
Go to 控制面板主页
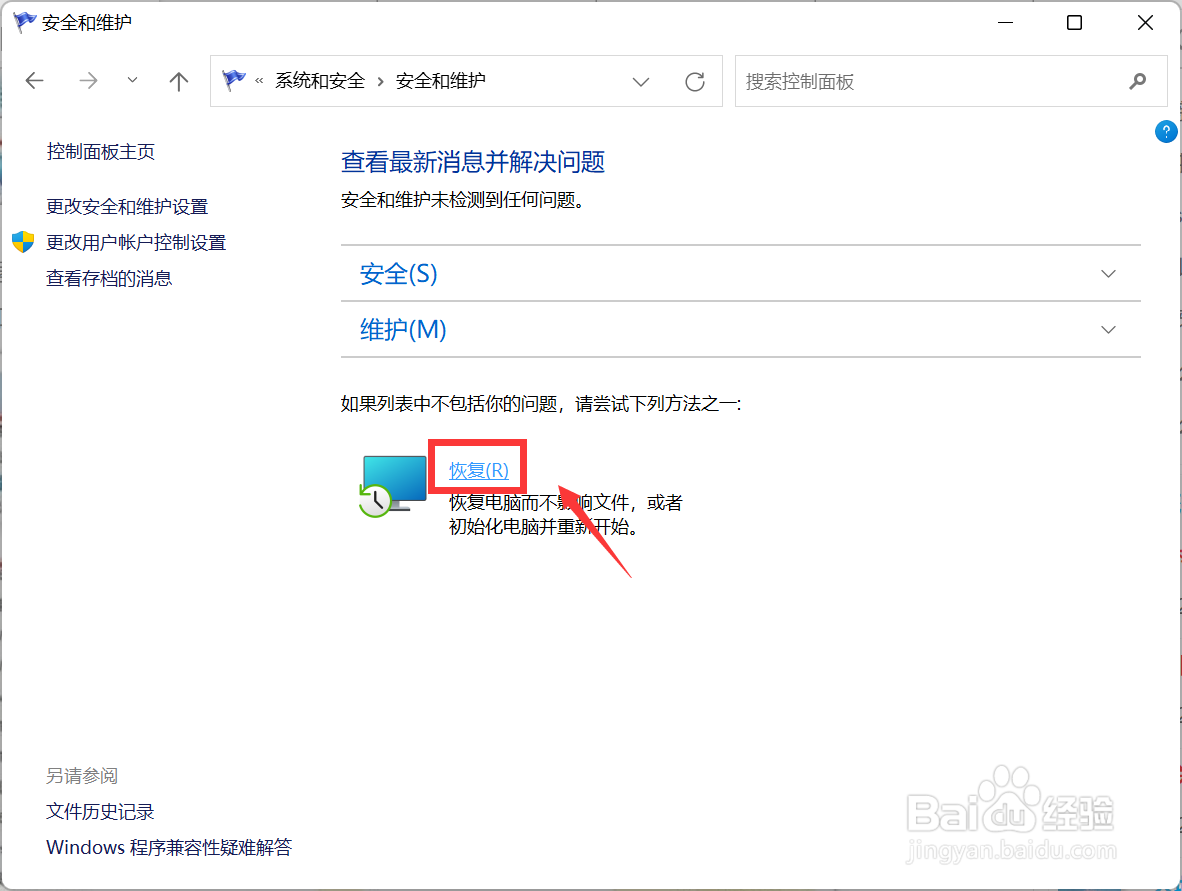[101, 151]
